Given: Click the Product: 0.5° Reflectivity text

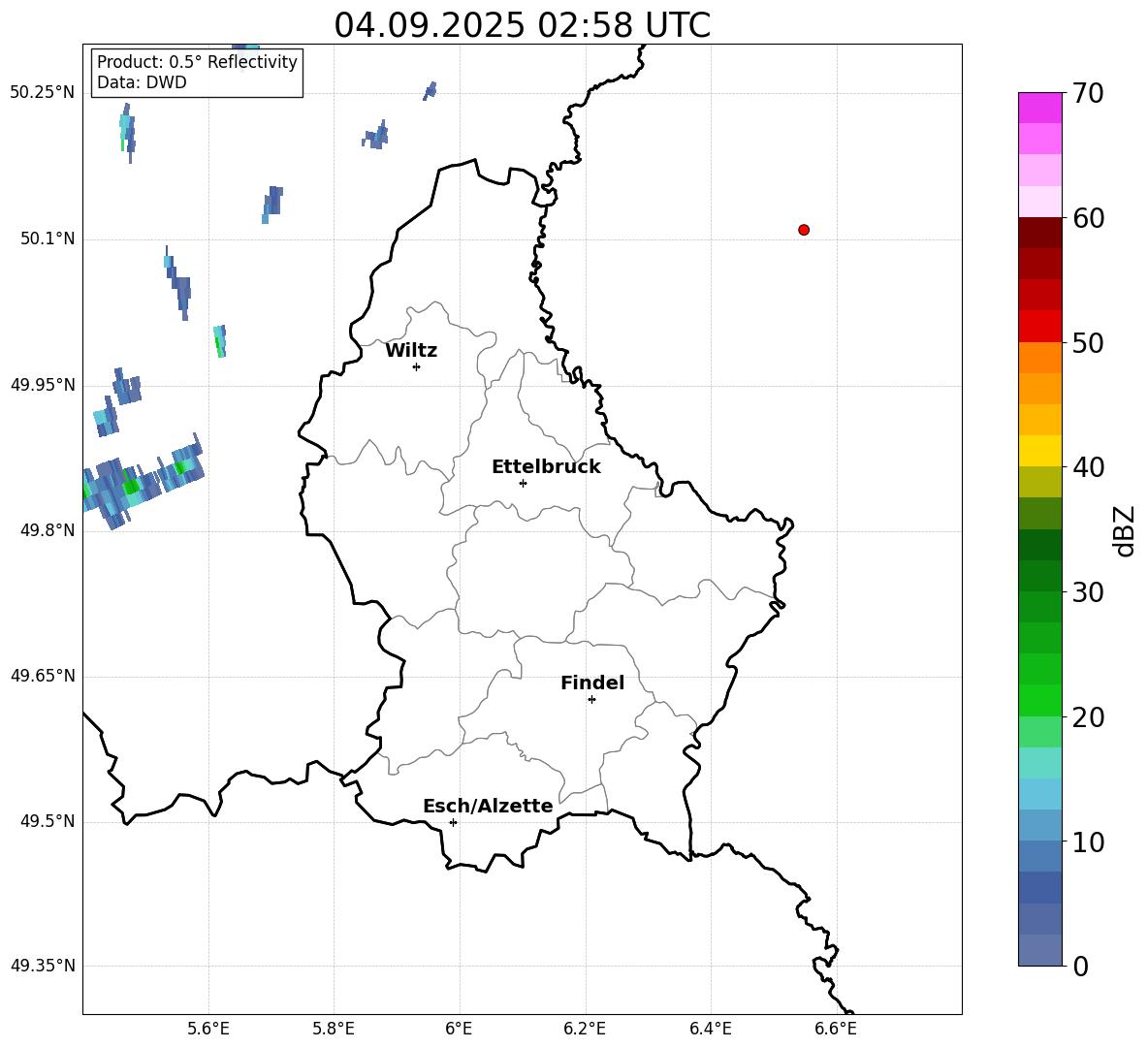Looking at the screenshot, I should click(x=197, y=62).
